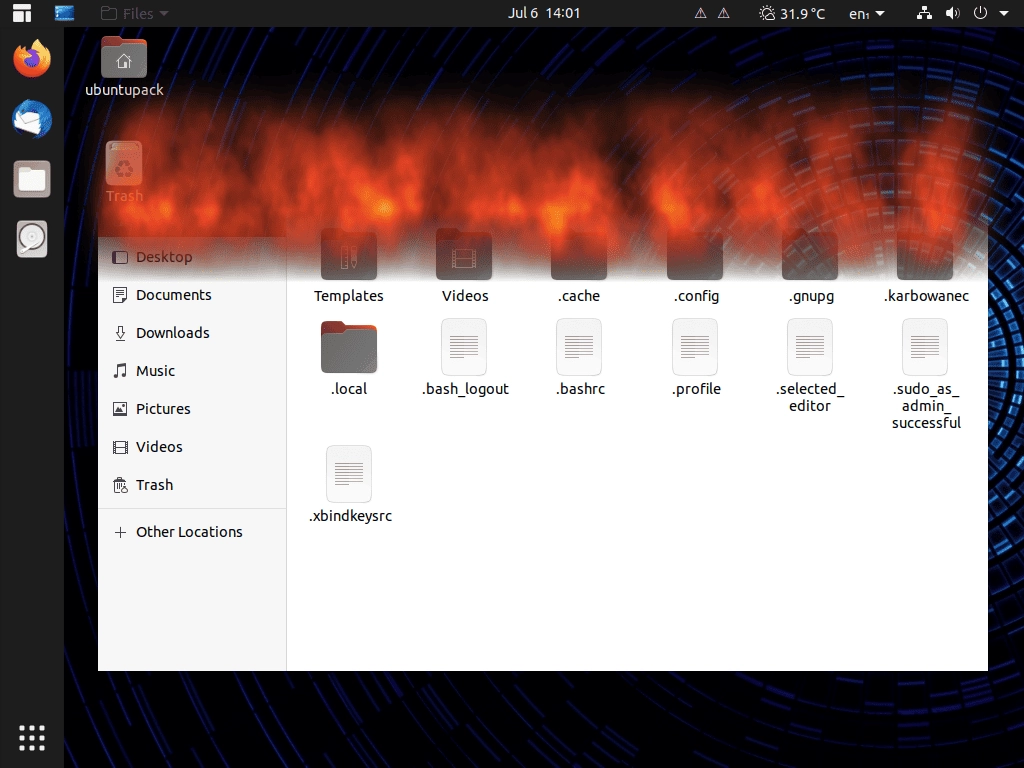Select Videos in the Files sidebar
Screen dimensions: 1024x768
[x=192, y=447]
